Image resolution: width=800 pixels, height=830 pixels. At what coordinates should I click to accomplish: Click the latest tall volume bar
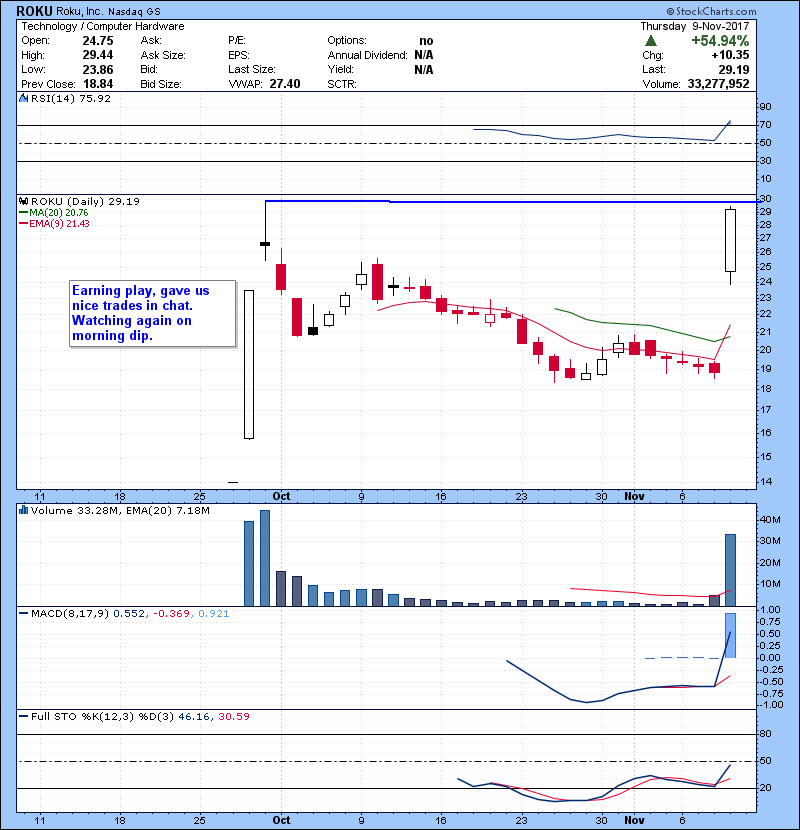coord(730,570)
